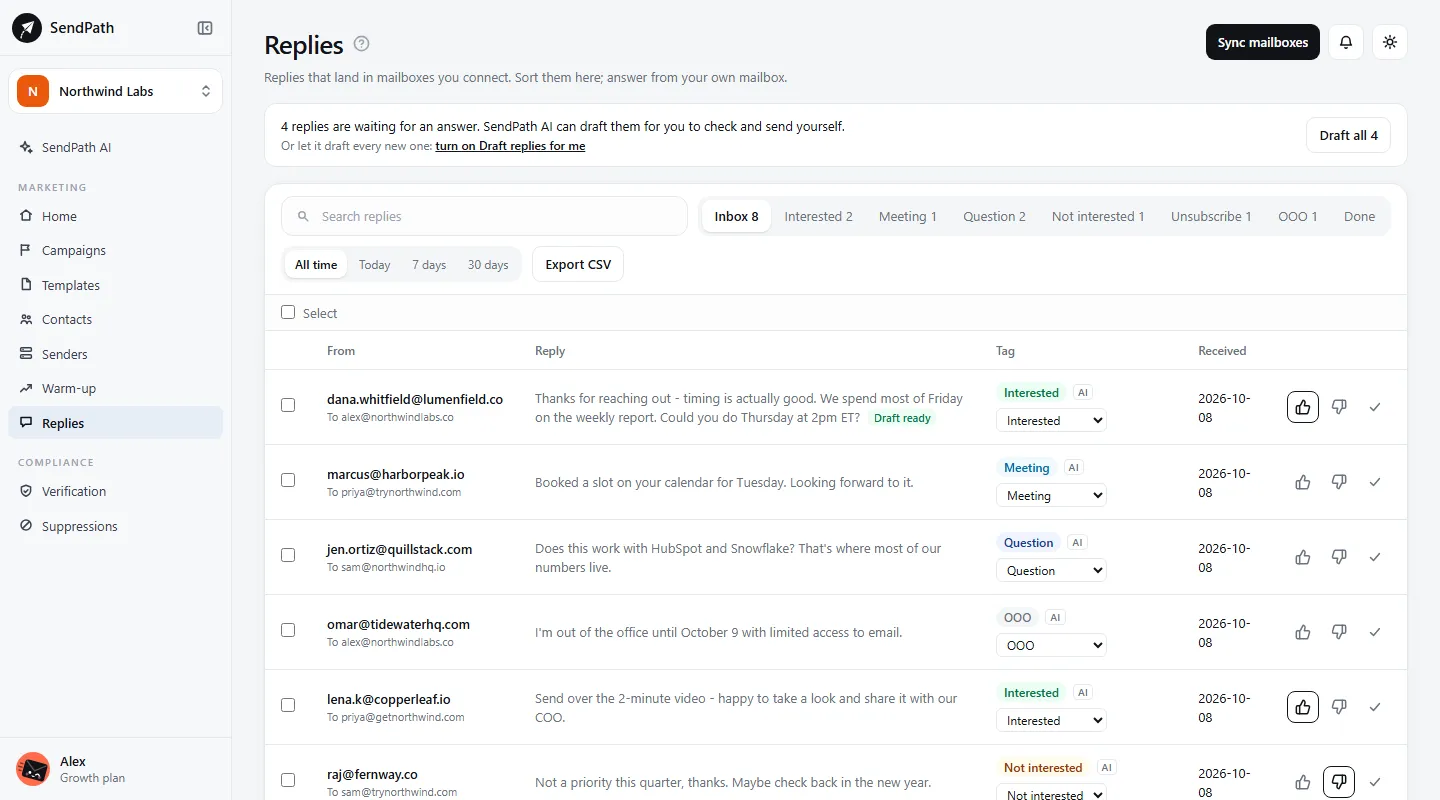This screenshot has height=800, width=1440.
Task: Follow 'turn on Draft replies for me' link
Action: [x=510, y=146]
